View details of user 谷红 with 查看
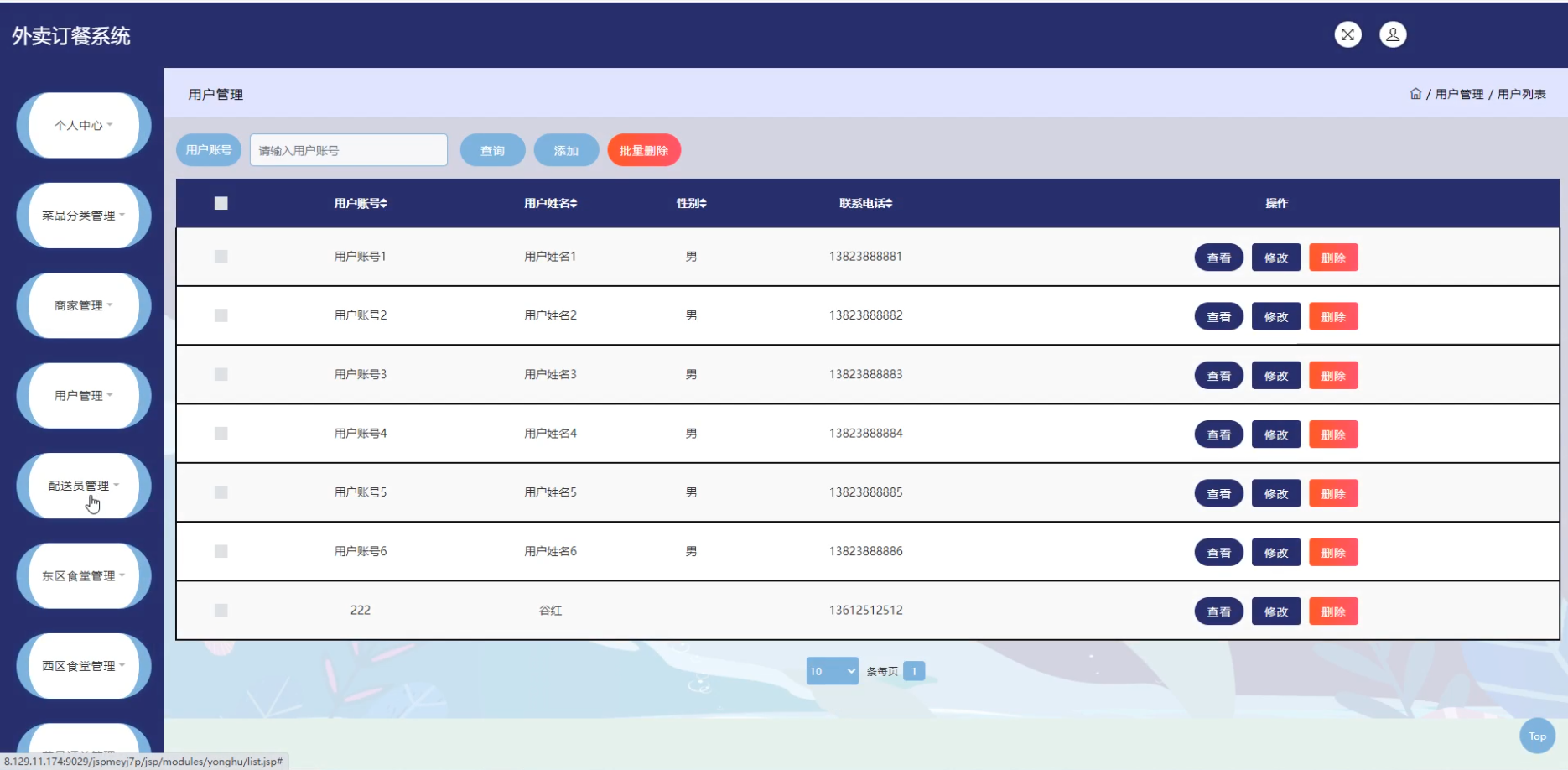 [1219, 611]
